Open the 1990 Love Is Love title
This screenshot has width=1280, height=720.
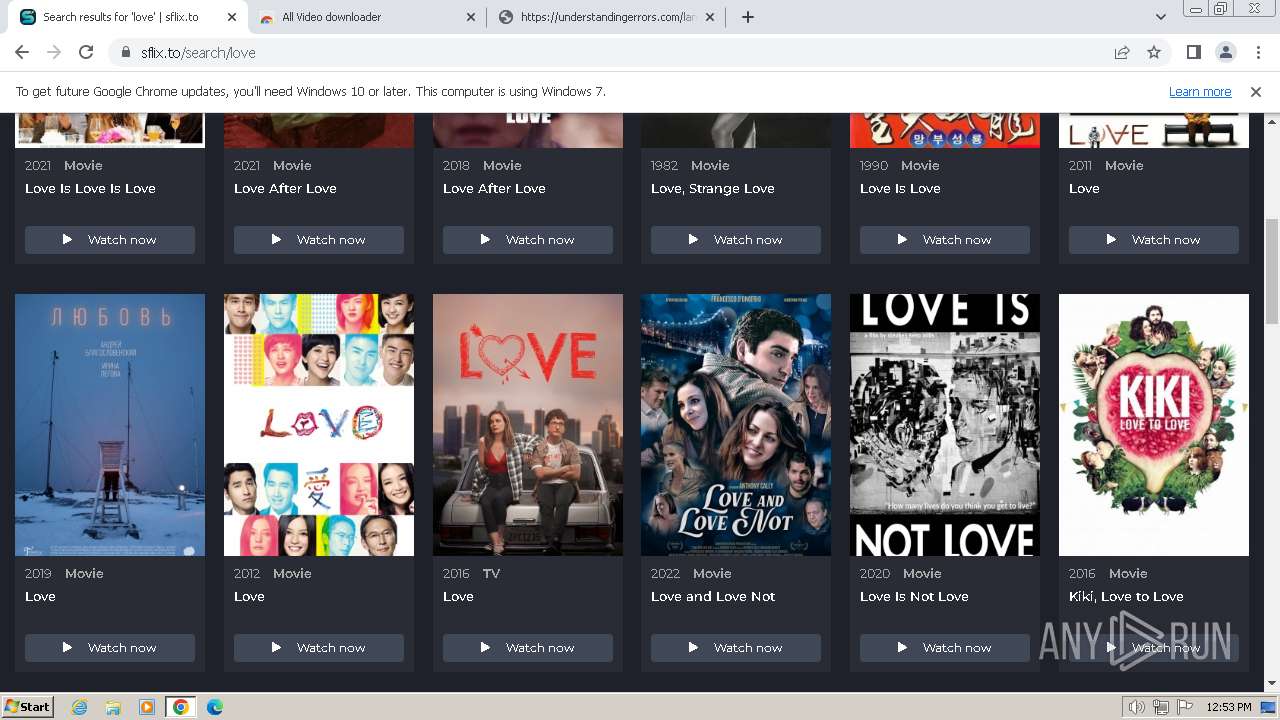[900, 188]
